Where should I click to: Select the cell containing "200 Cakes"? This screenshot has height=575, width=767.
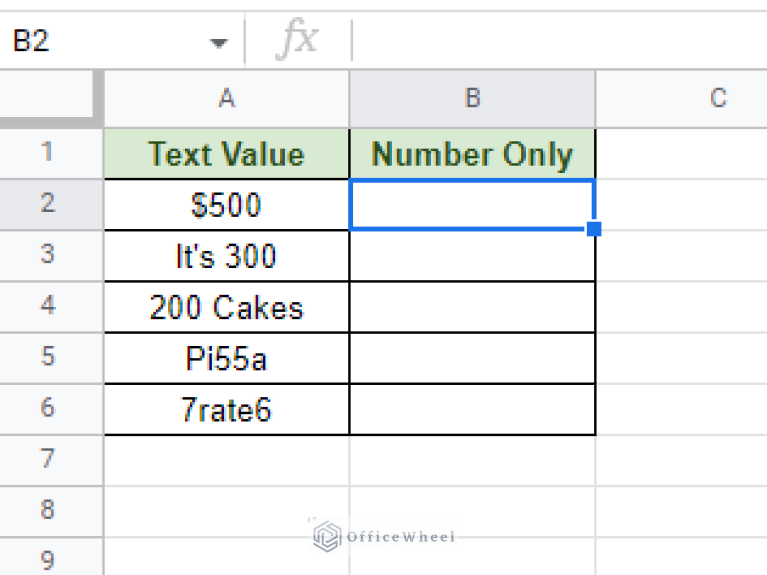click(x=227, y=307)
